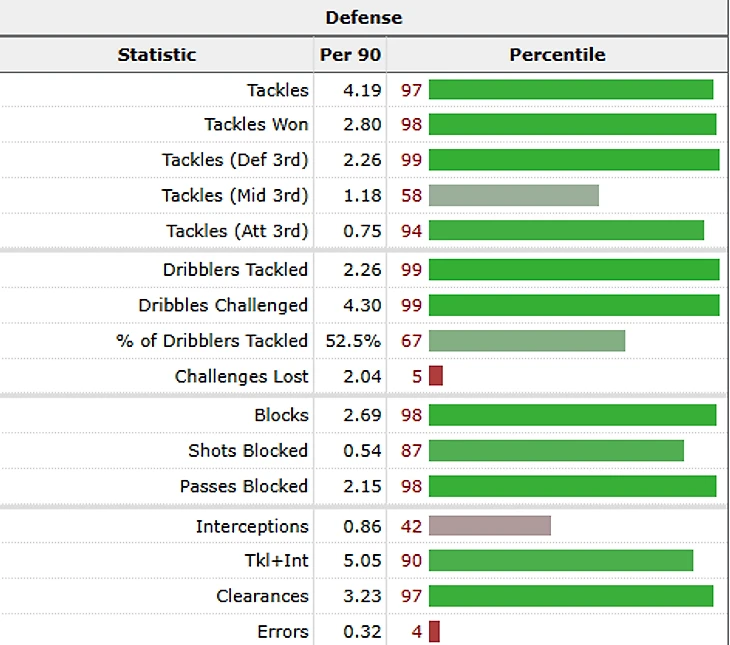Select the Tackles (Def 3rd) label

click(x=235, y=160)
